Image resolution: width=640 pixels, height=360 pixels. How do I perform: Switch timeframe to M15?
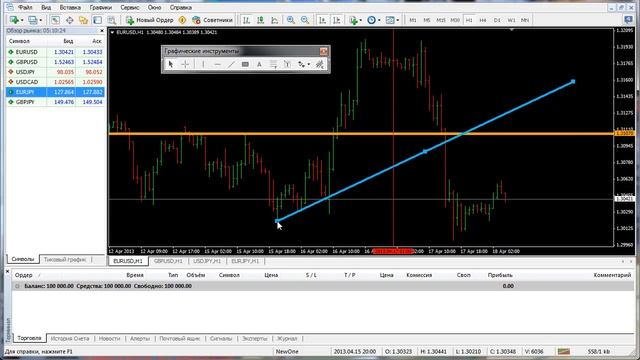(x=441, y=20)
